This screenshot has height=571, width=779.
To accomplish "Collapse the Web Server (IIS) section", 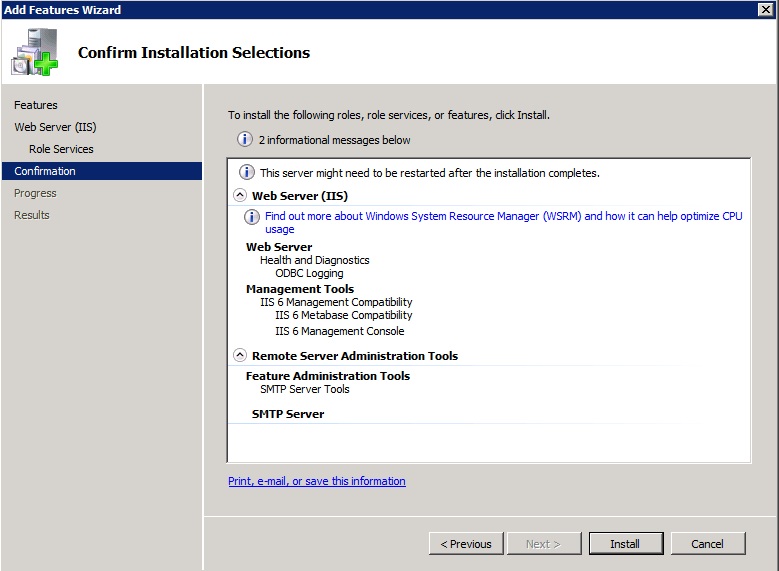I will click(x=240, y=196).
